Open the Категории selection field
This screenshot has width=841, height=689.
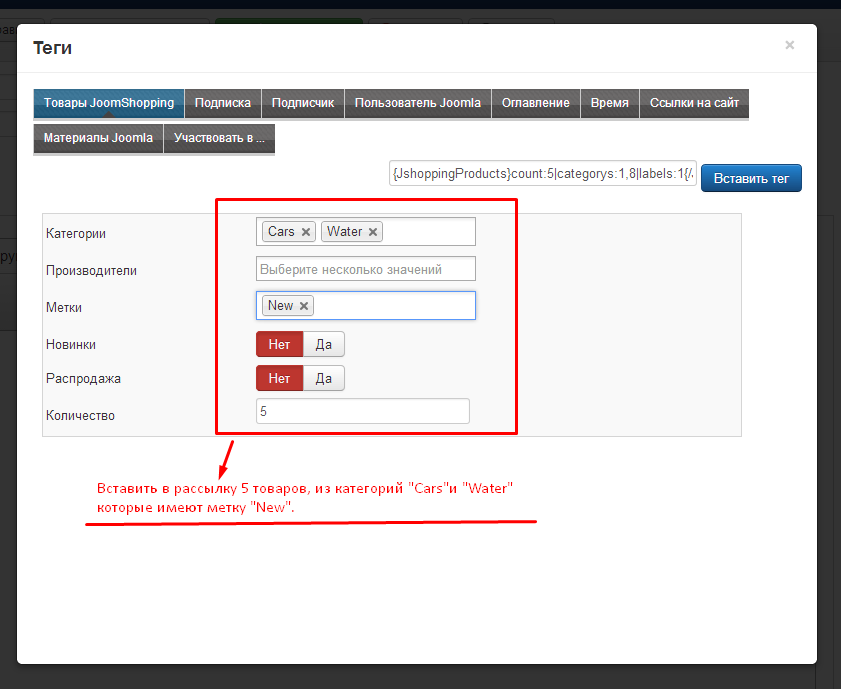point(428,232)
